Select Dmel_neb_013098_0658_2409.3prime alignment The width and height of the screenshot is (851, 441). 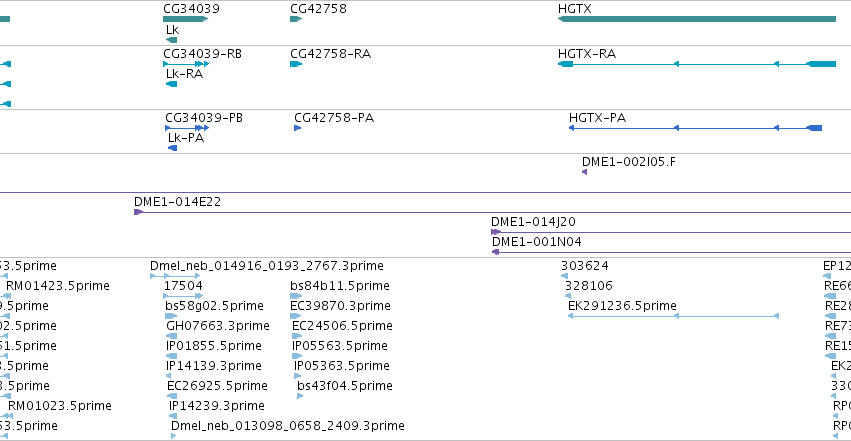point(288,426)
